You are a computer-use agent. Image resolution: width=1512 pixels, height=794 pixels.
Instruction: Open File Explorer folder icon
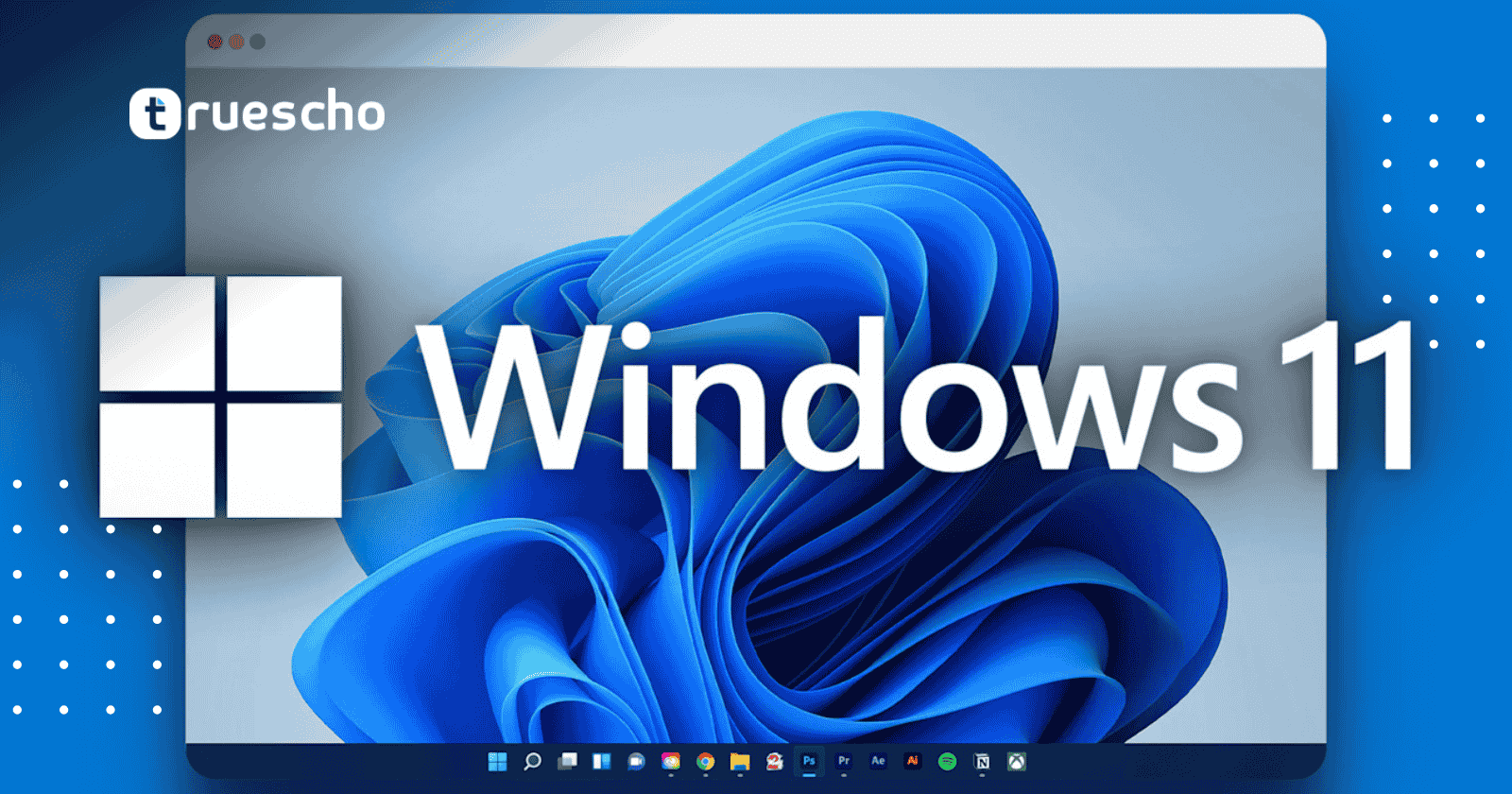pos(740,762)
